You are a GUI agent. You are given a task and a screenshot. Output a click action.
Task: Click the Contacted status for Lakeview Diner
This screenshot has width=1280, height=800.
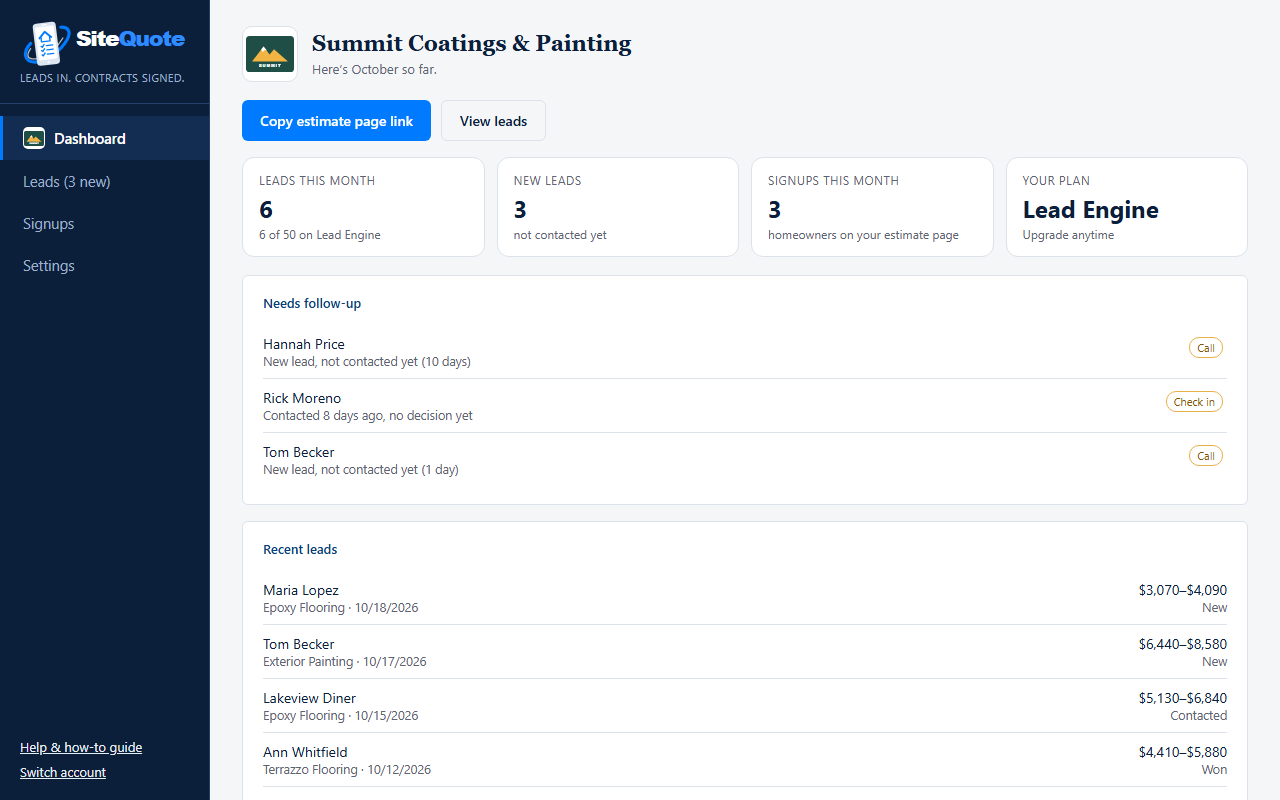point(1198,716)
